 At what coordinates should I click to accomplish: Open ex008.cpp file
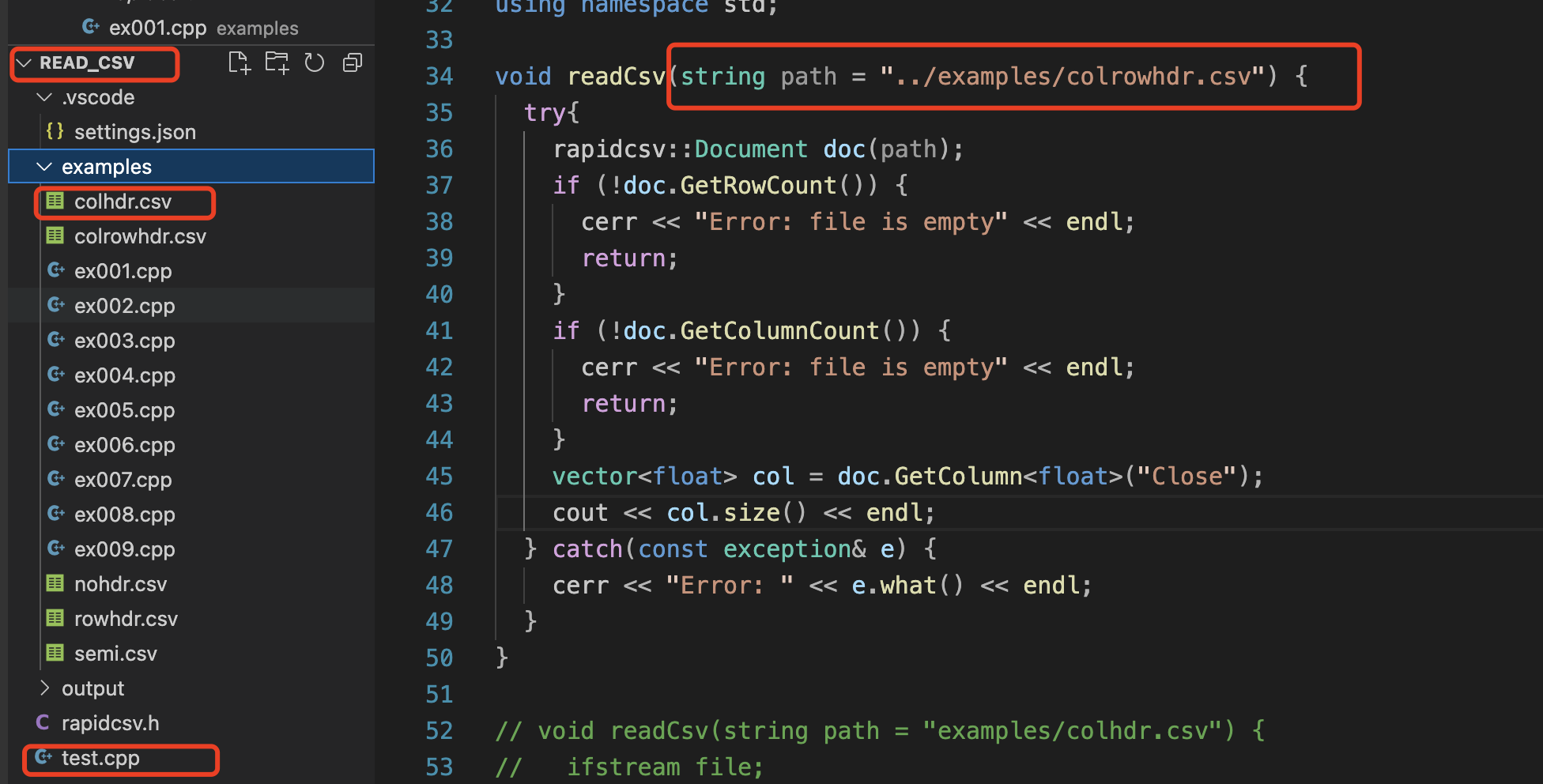124,514
